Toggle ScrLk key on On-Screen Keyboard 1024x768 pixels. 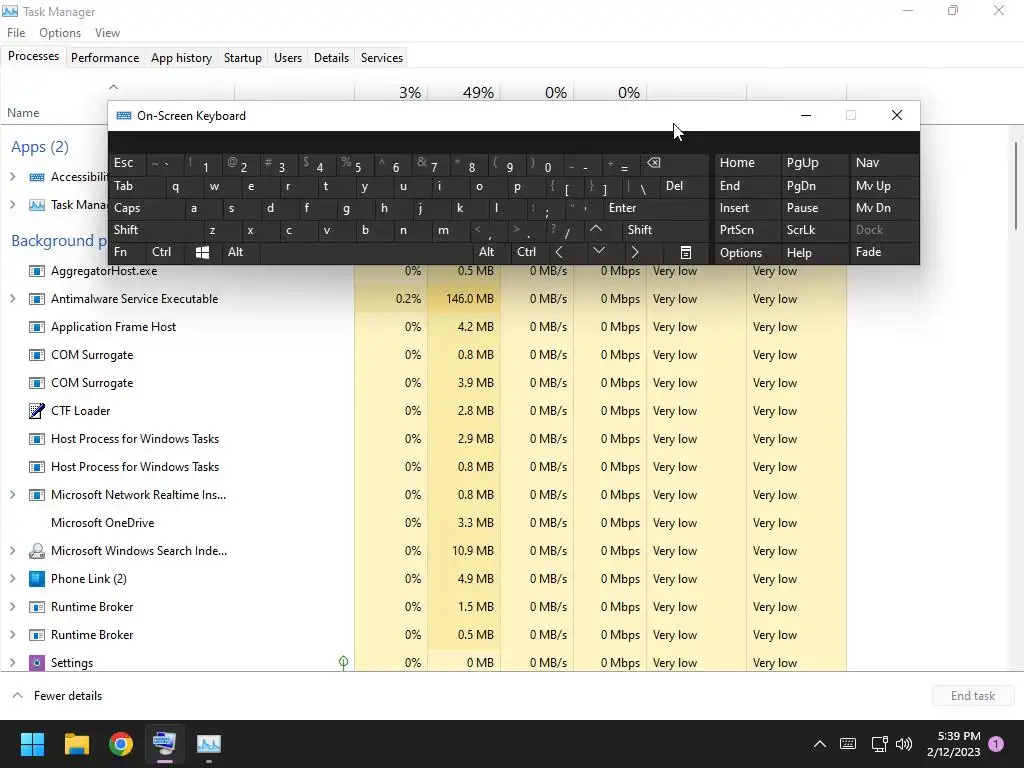click(x=815, y=230)
